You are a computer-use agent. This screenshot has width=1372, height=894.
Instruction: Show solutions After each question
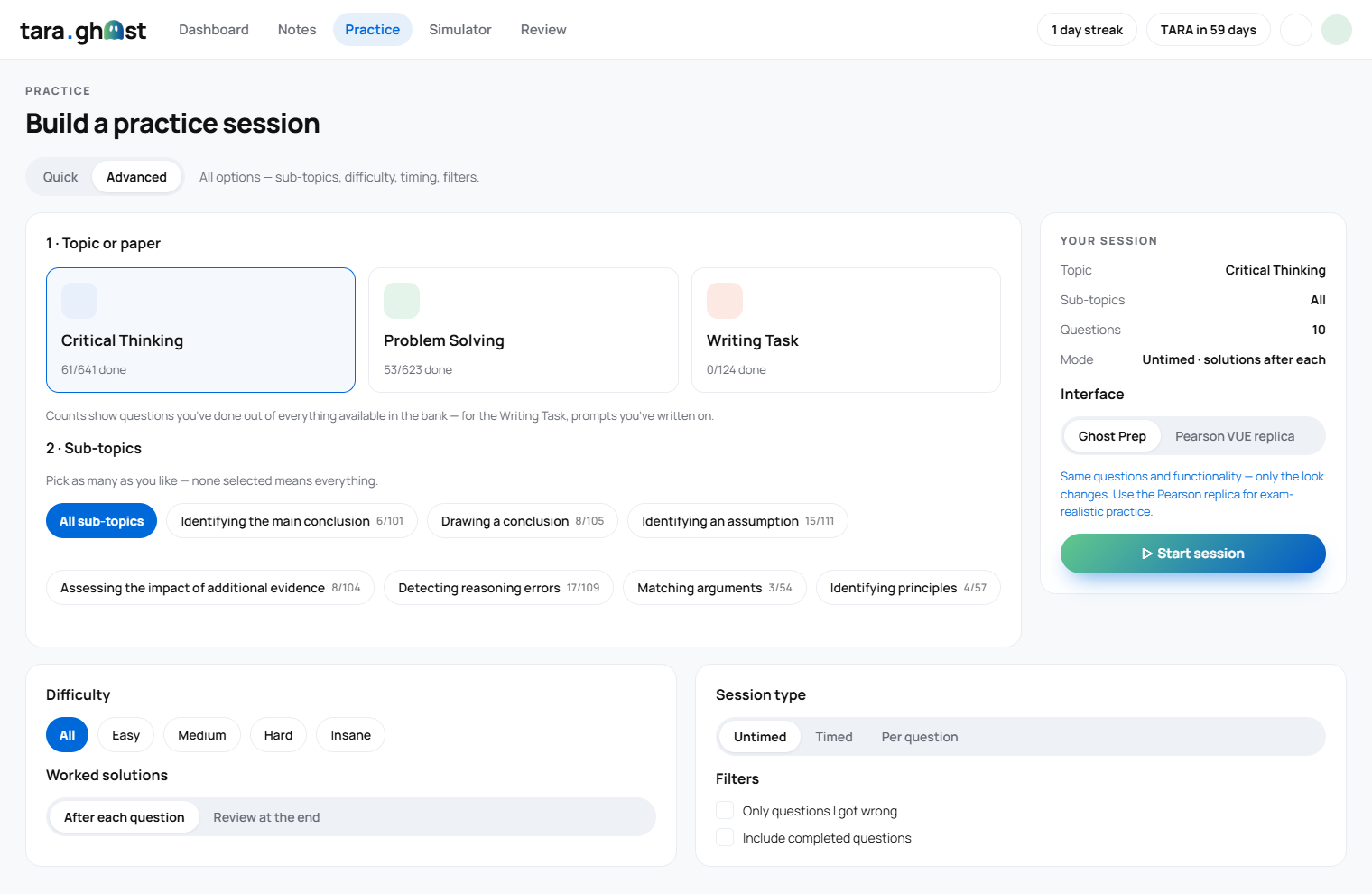tap(124, 817)
